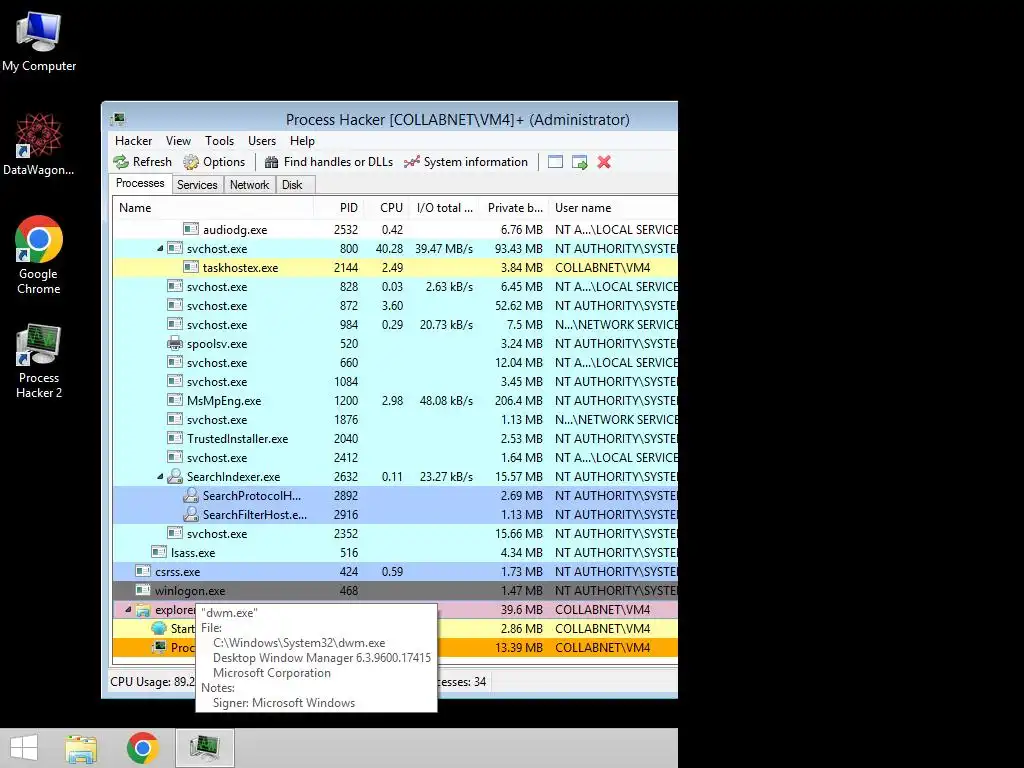Click the winlogon.exe process icon
This screenshot has height=768, width=1024.
pyautogui.click(x=143, y=590)
